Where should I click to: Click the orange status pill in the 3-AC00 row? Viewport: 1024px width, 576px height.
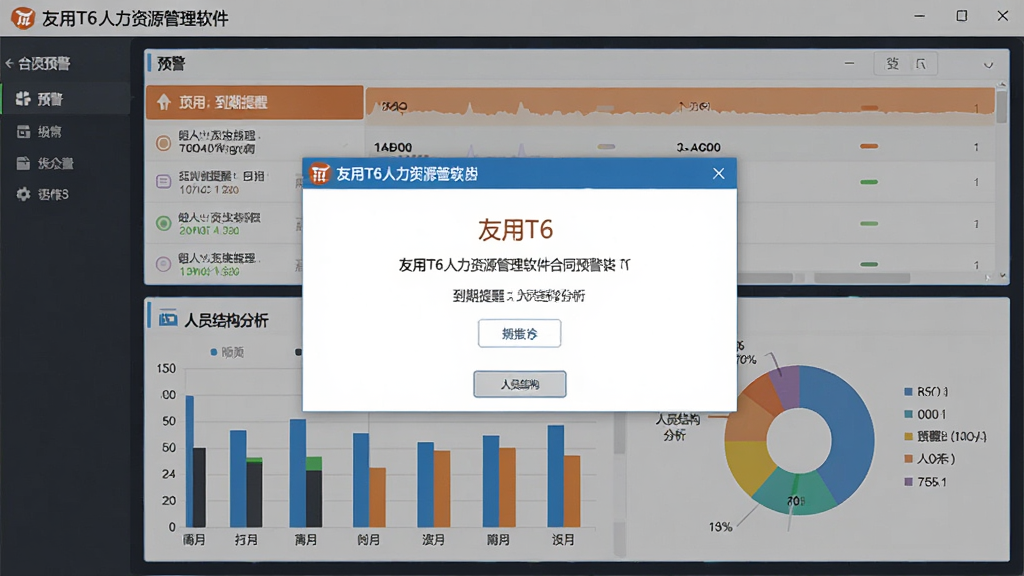click(869, 146)
